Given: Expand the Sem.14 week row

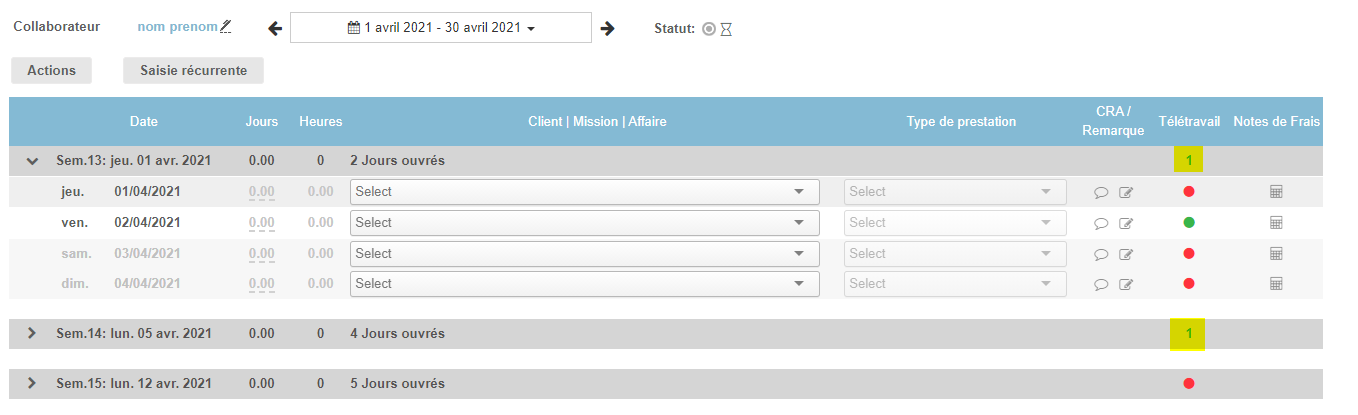Looking at the screenshot, I should 32,334.
